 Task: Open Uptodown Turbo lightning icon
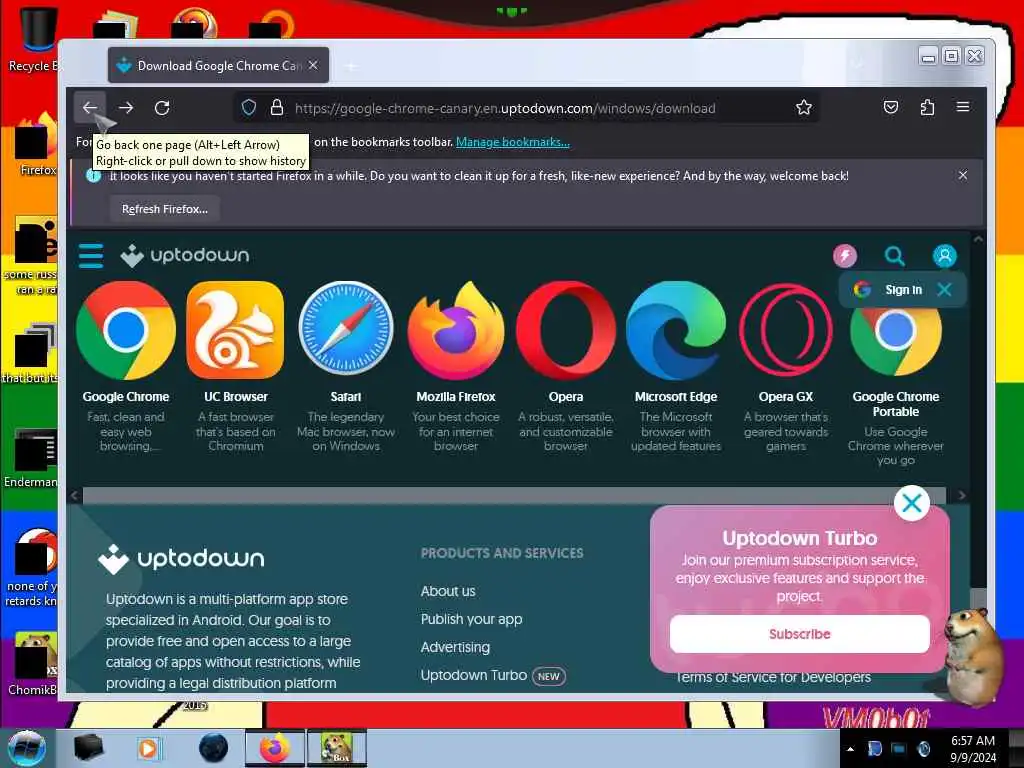845,255
